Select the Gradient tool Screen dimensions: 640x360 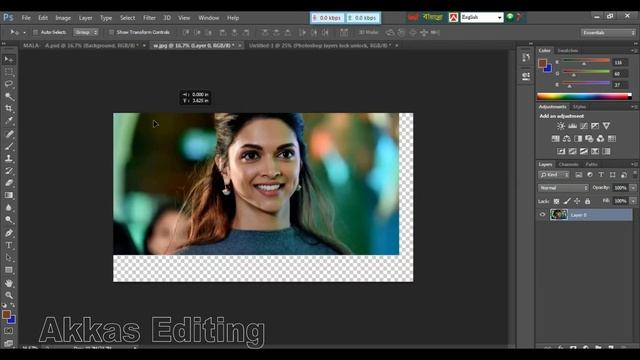[x=9, y=195]
